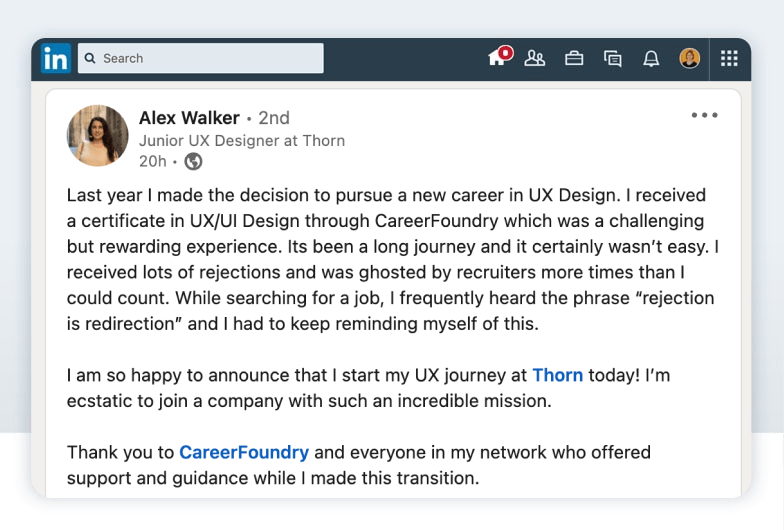Go to the Home feed icon
Viewport: 784px width, 530px height.
[496, 59]
